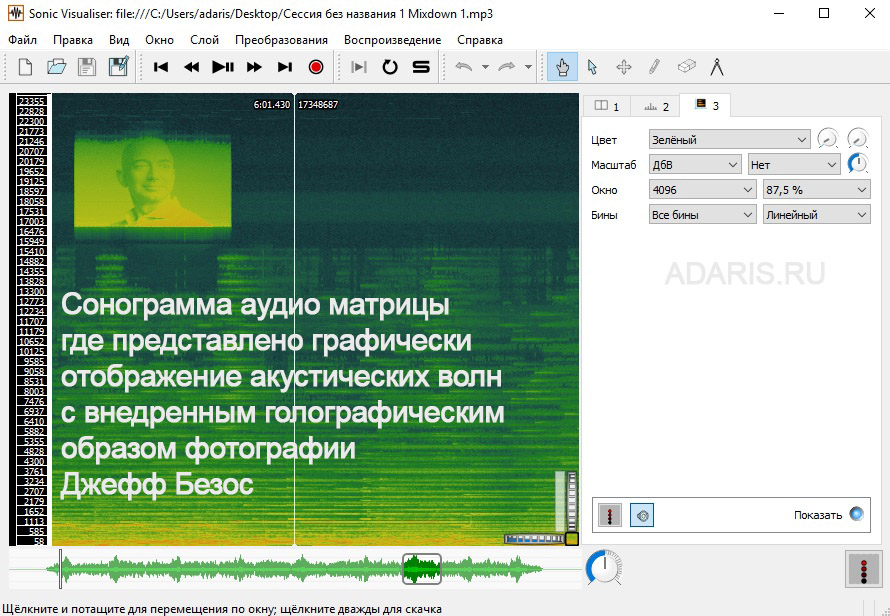Image resolution: width=890 pixels, height=616 pixels.
Task: Open the Слой menu
Action: [x=204, y=40]
